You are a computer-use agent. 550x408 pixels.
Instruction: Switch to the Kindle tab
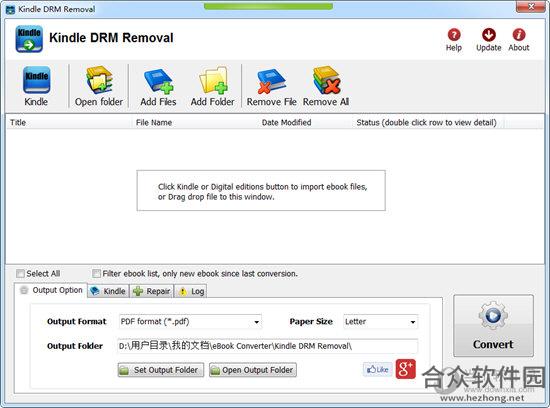point(108,291)
